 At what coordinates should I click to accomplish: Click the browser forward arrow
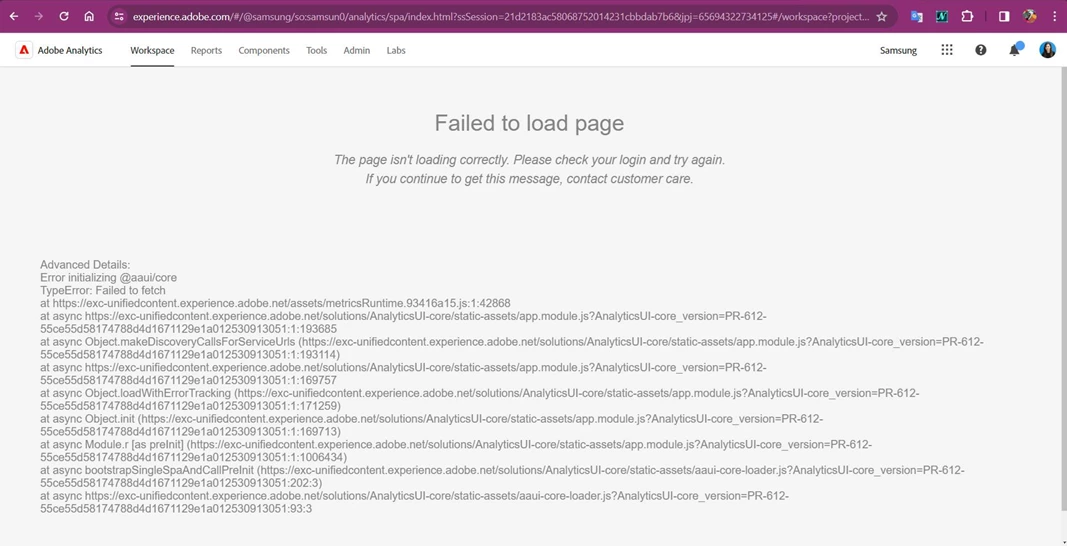click(39, 16)
